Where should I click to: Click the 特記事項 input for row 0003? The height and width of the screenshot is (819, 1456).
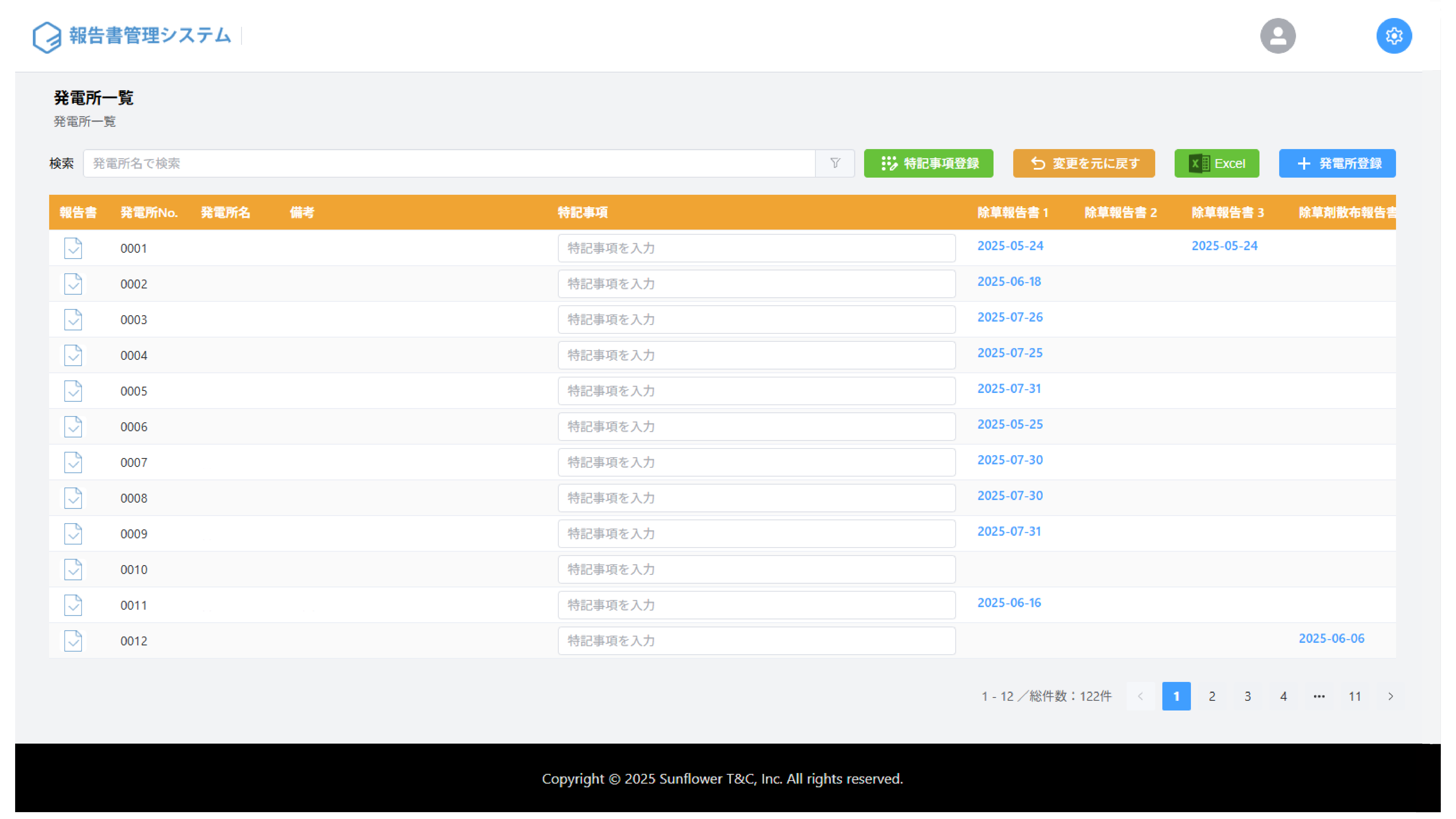(x=756, y=320)
